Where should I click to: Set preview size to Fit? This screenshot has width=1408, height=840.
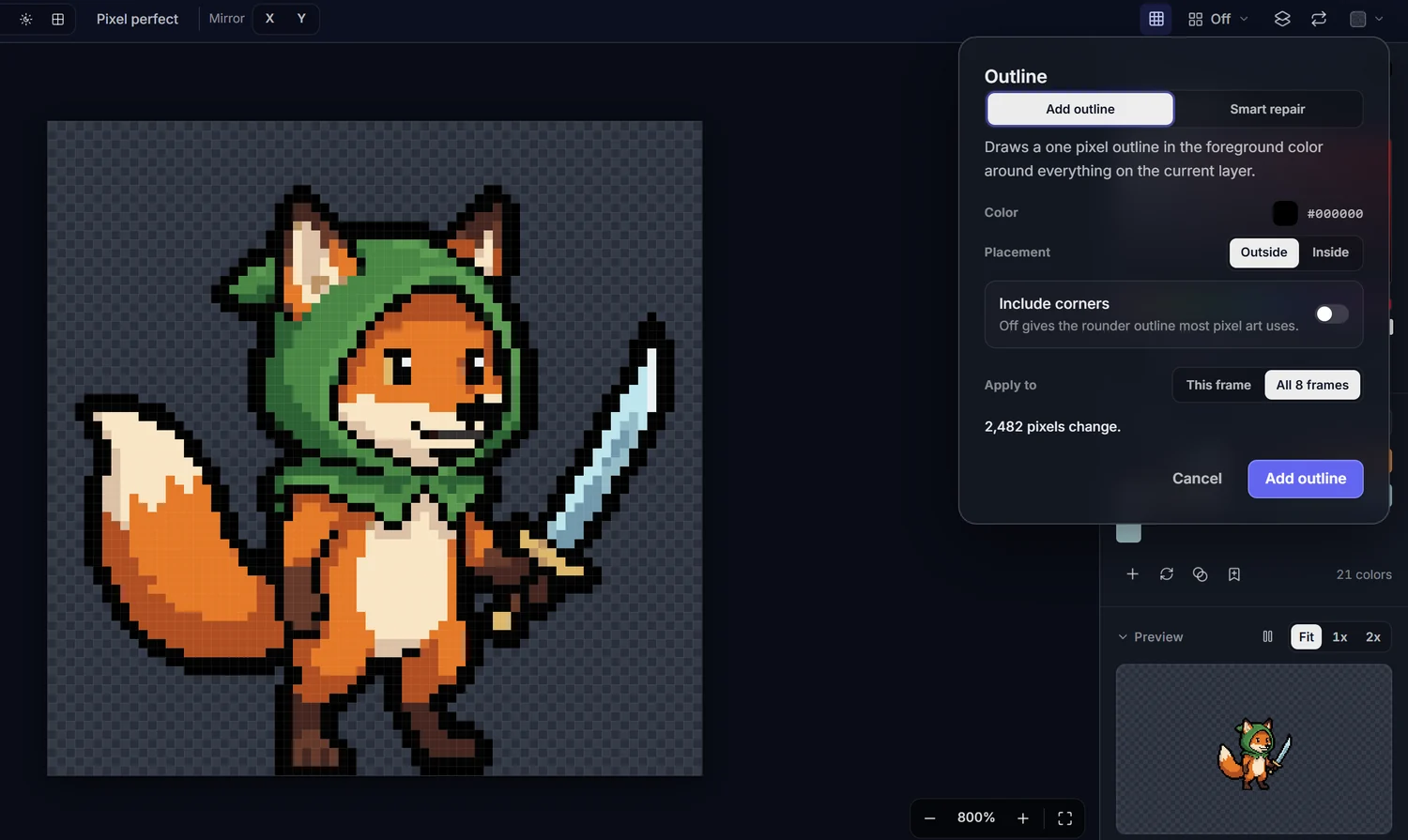click(1307, 637)
